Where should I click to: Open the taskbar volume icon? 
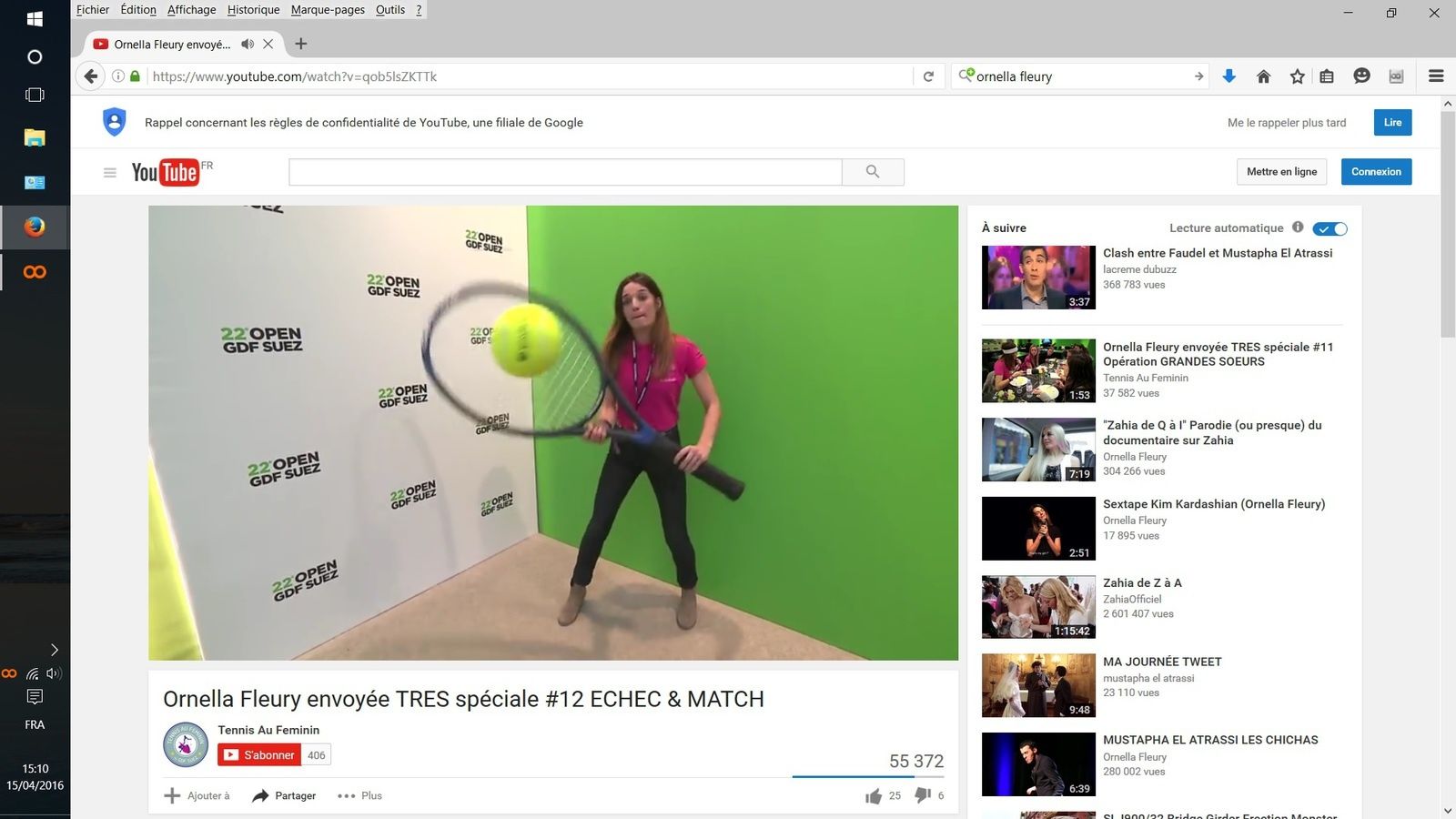54,673
